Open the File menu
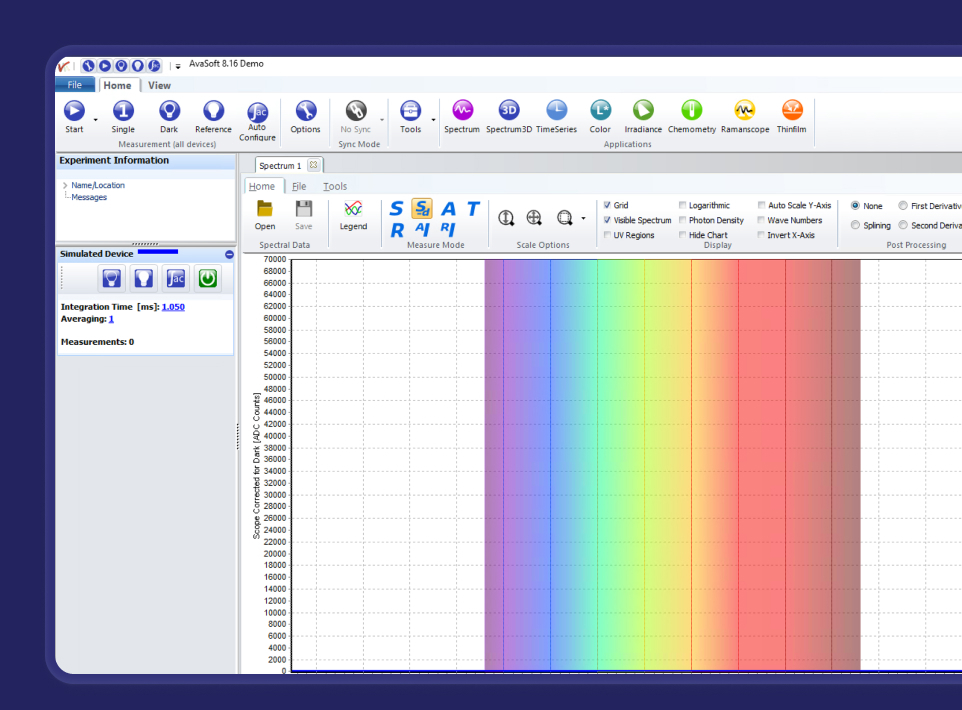Image resolution: width=962 pixels, height=710 pixels. coord(75,85)
